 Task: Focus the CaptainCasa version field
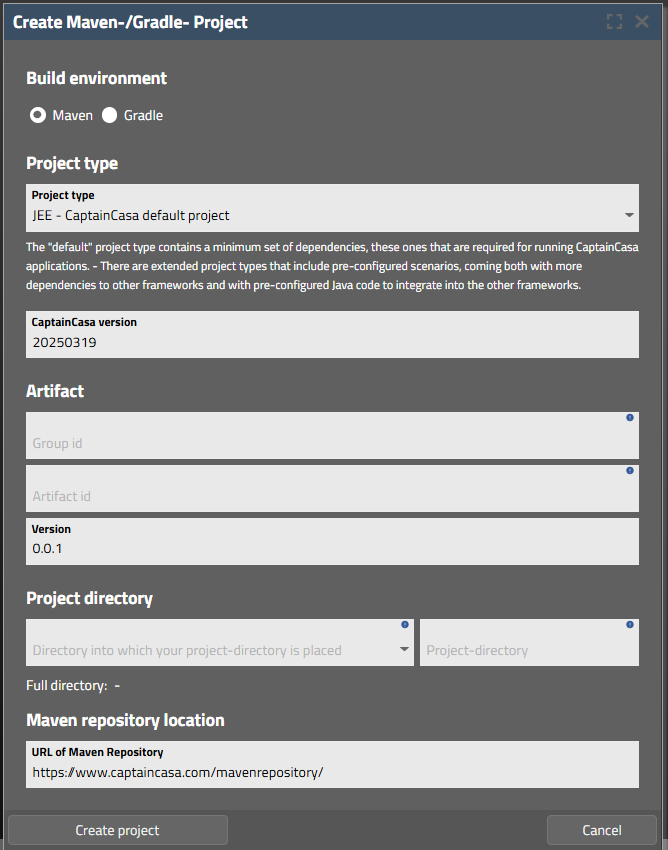[331, 342]
